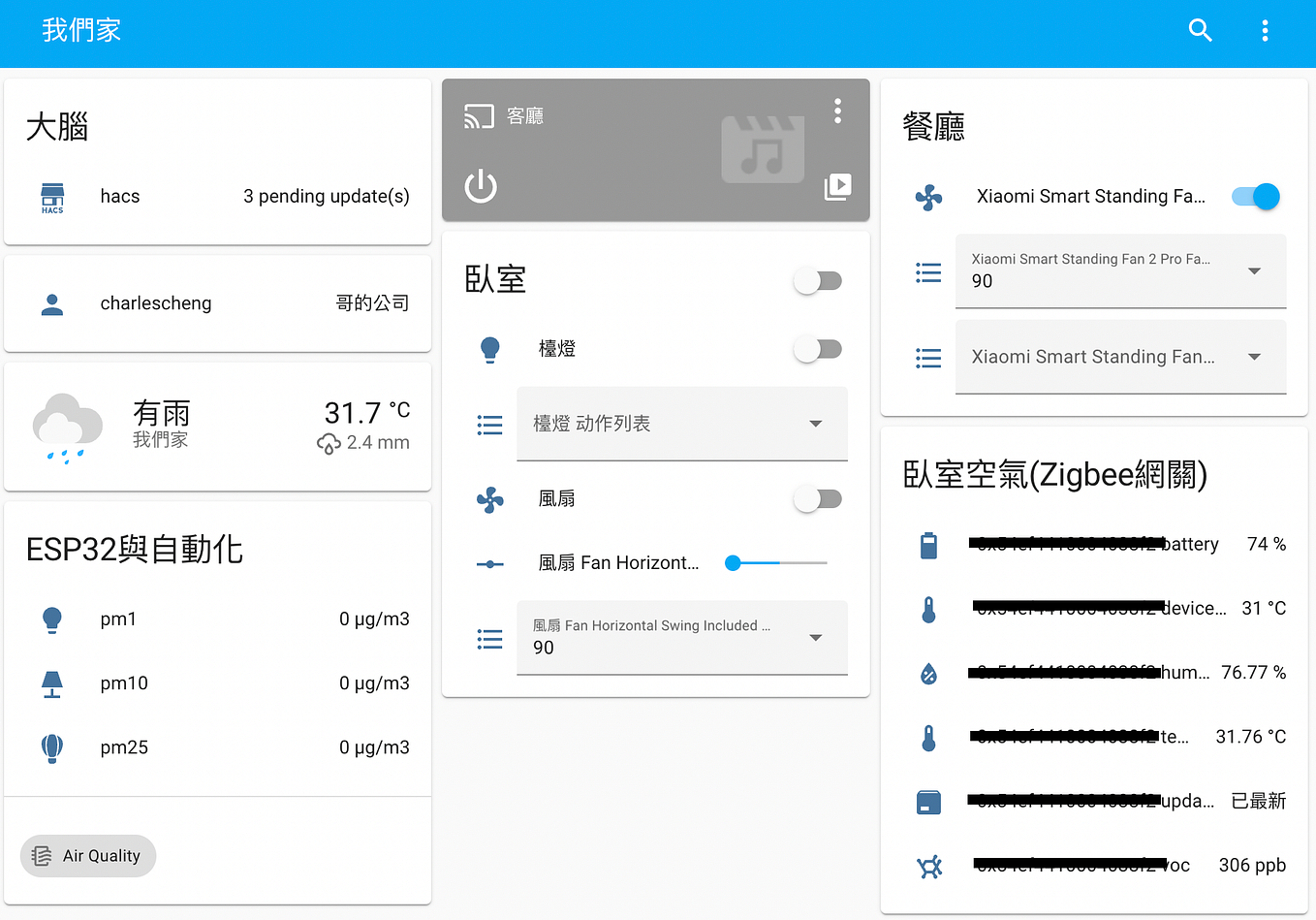Image resolution: width=1316 pixels, height=920 pixels.
Task: Click the cast icon on the 客廳 media card
Action: [479, 115]
